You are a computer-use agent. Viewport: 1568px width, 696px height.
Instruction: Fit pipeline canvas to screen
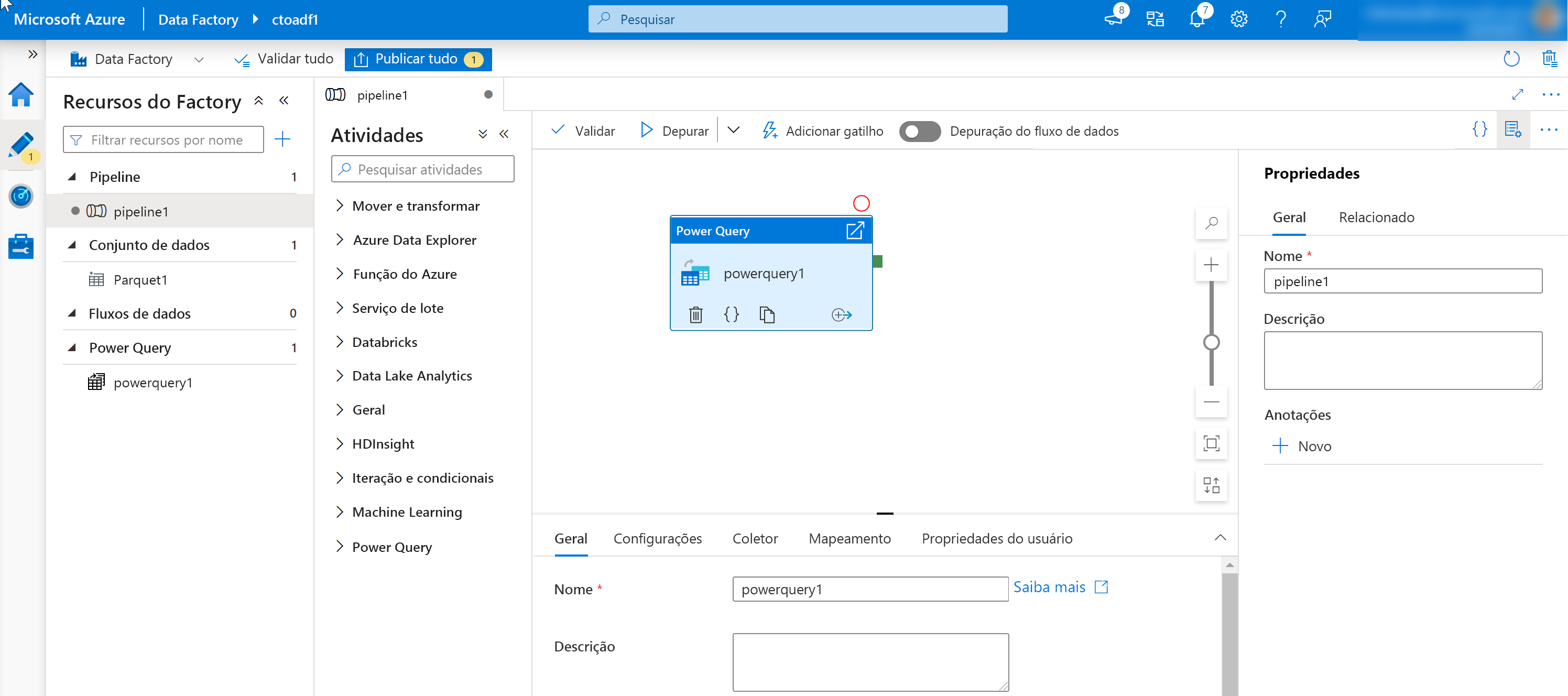coord(1211,443)
